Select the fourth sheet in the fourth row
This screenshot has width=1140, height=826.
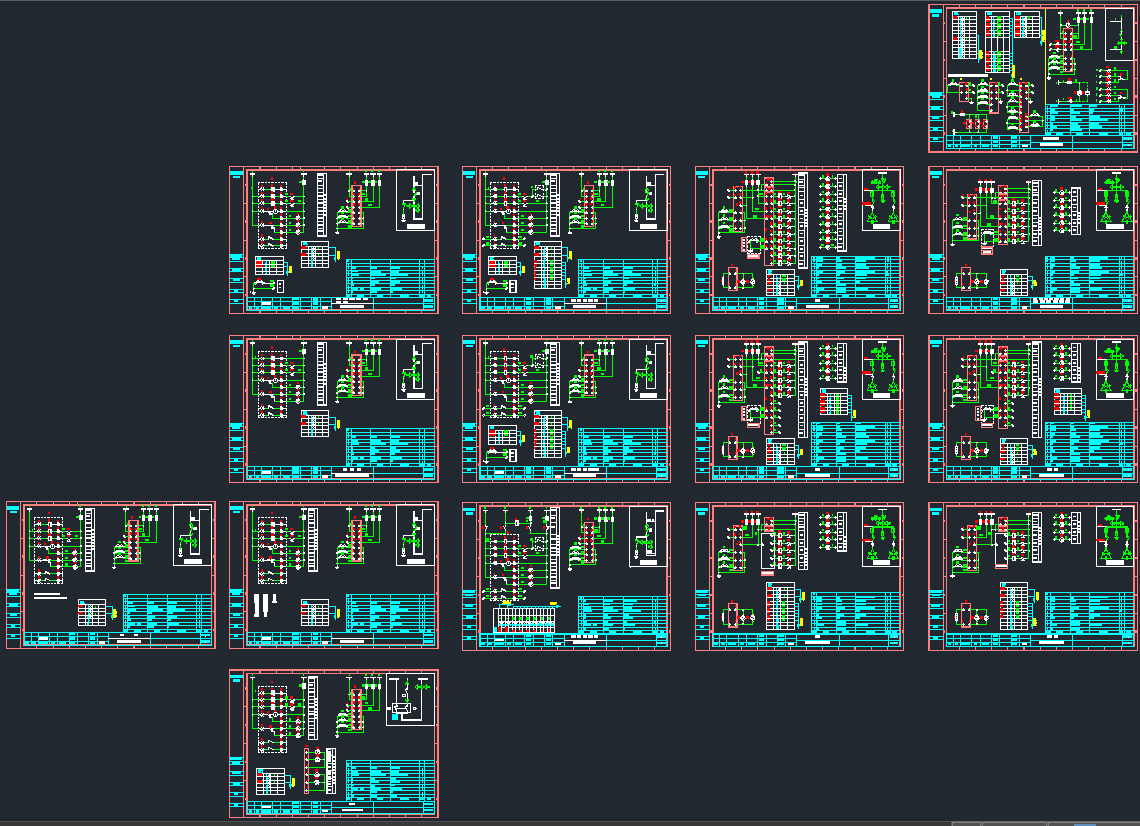tap(800, 577)
